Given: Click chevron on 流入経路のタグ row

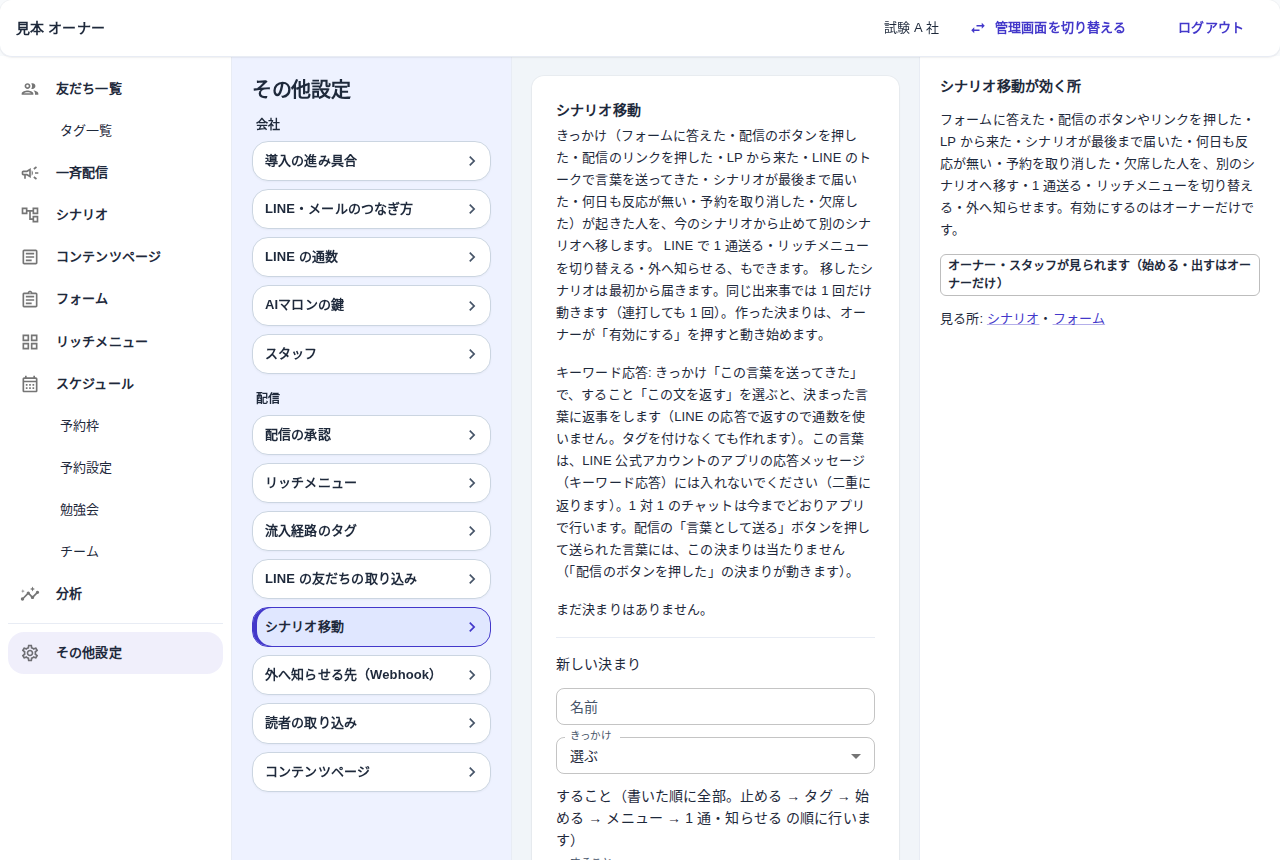Looking at the screenshot, I should (x=471, y=531).
